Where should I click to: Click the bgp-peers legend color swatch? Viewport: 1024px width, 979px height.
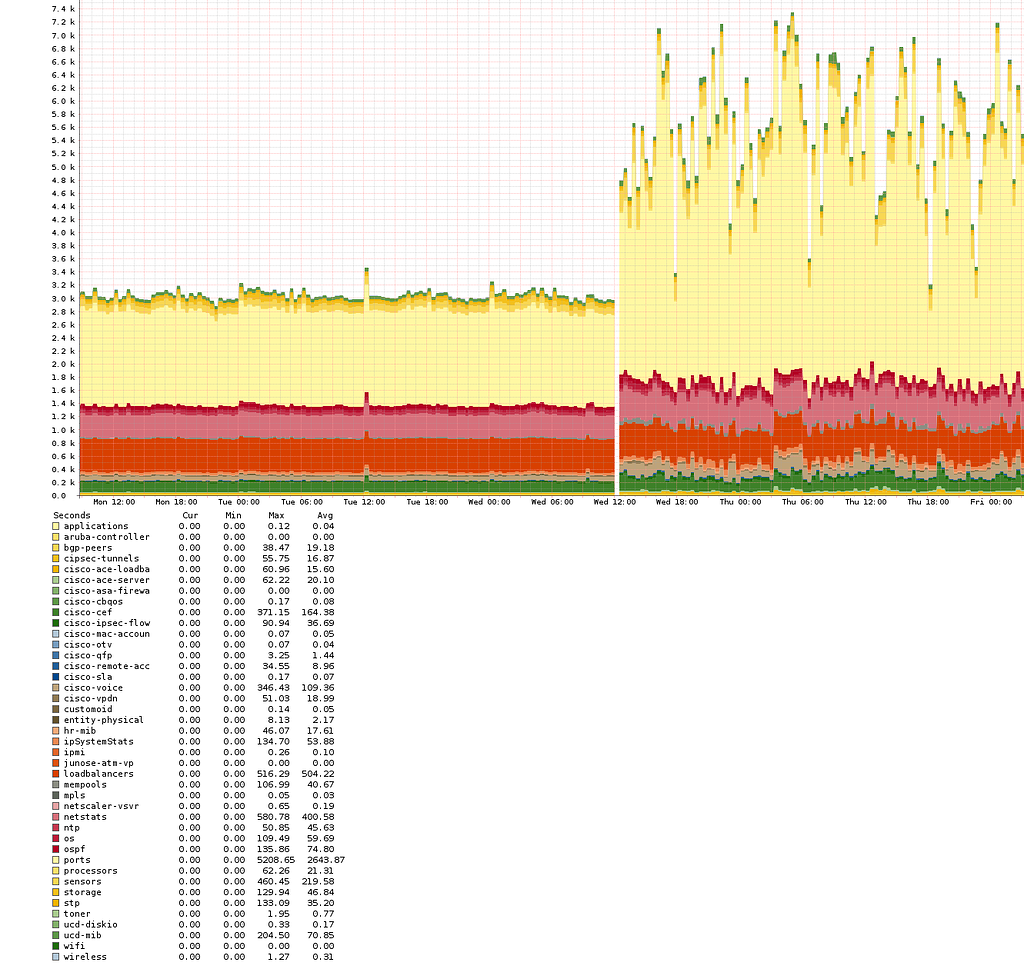(x=56, y=547)
